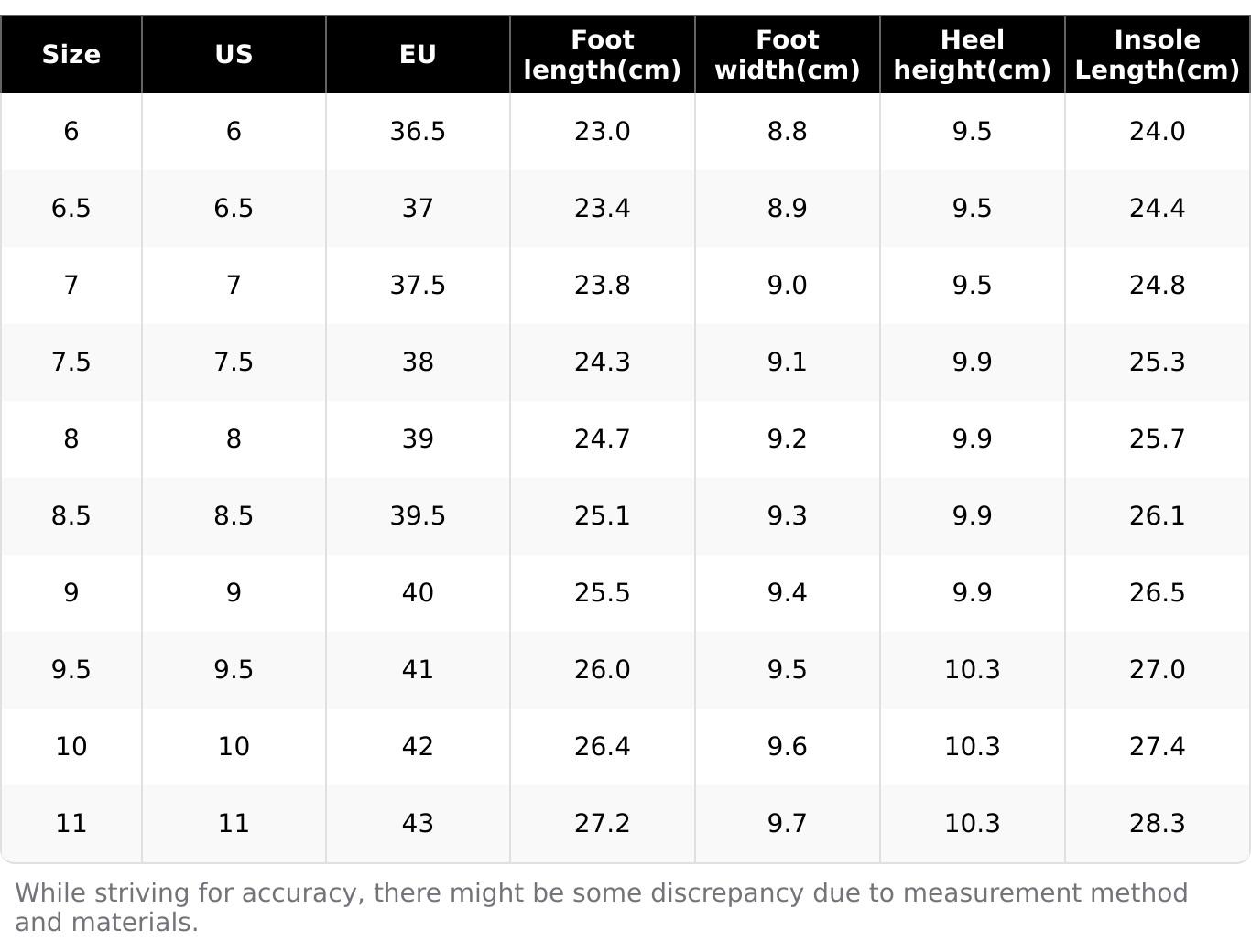This screenshot has height=952, width=1251.
Task: Click the US column header
Action: (x=234, y=55)
